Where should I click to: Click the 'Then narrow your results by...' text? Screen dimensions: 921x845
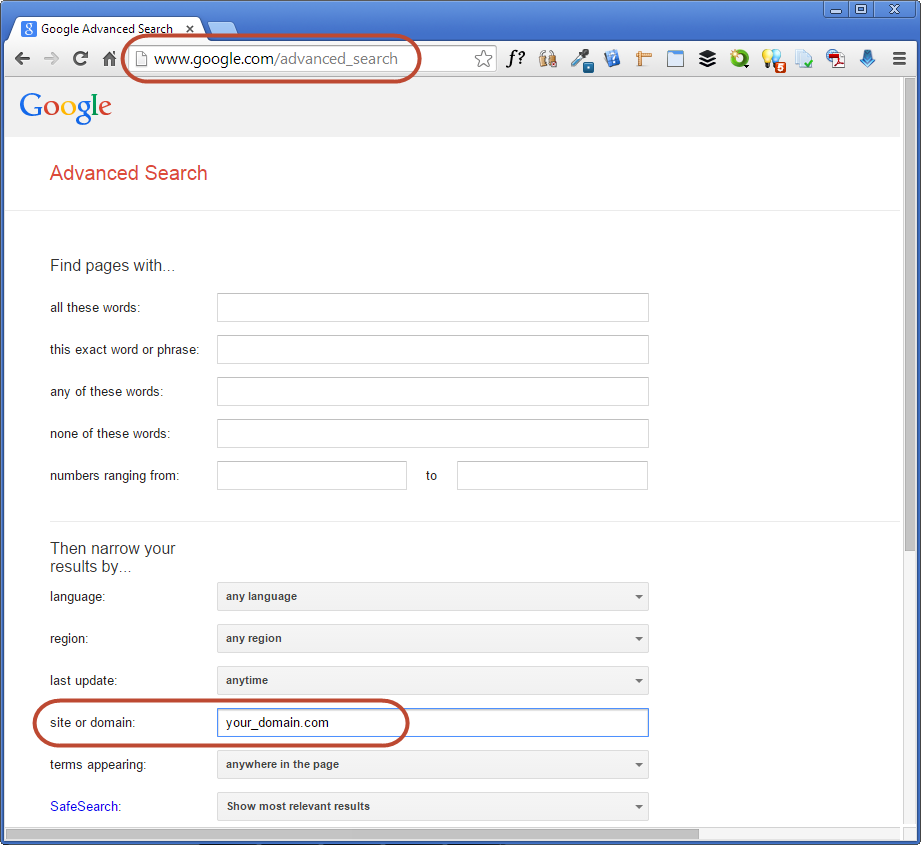coord(112,557)
